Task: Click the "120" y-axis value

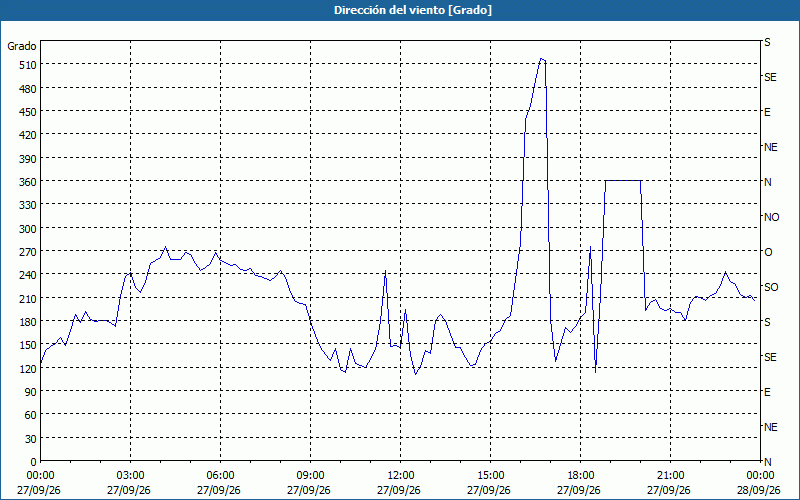Action: tap(28, 368)
